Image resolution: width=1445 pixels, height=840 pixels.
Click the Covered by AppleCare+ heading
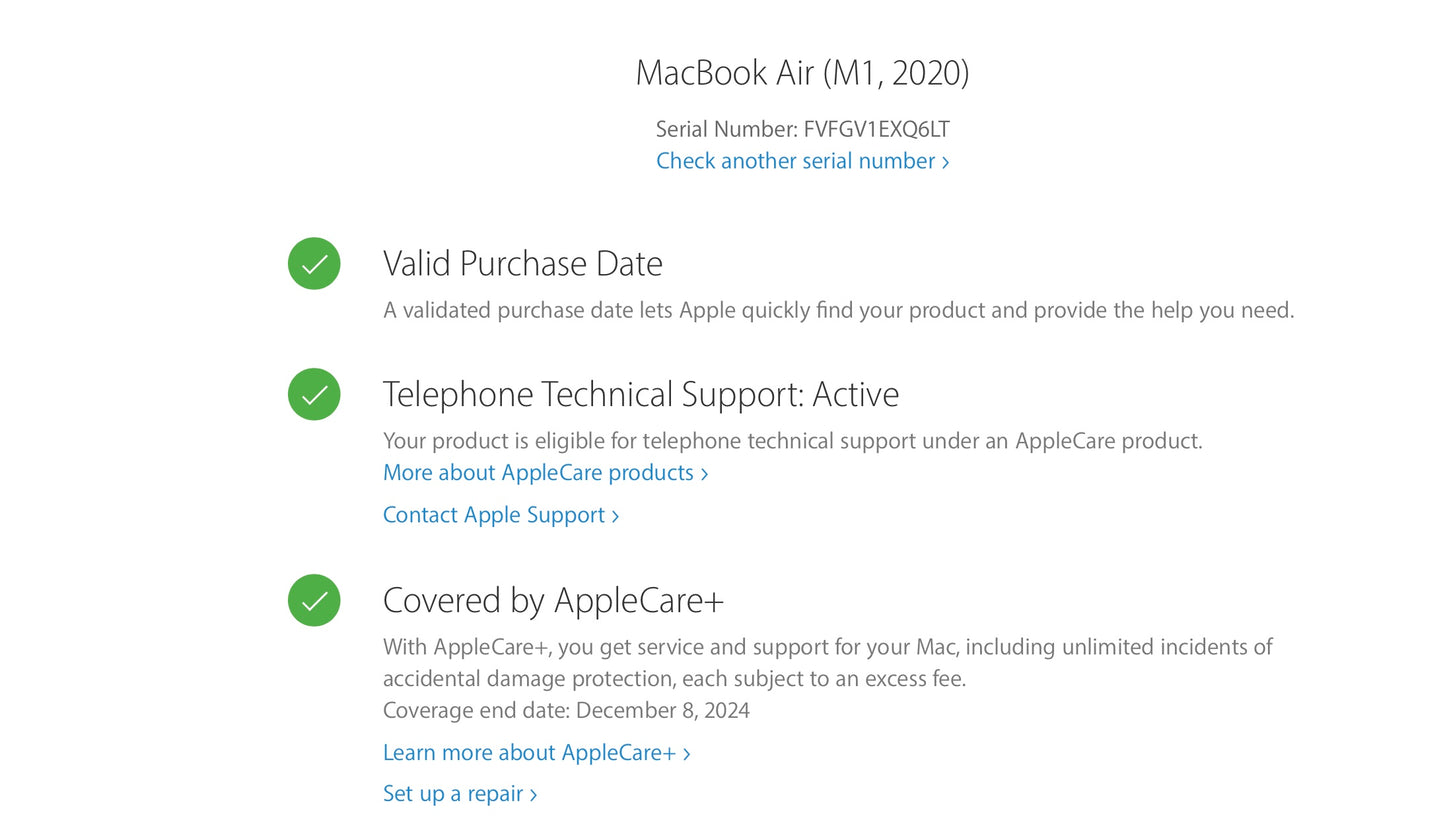tap(553, 600)
